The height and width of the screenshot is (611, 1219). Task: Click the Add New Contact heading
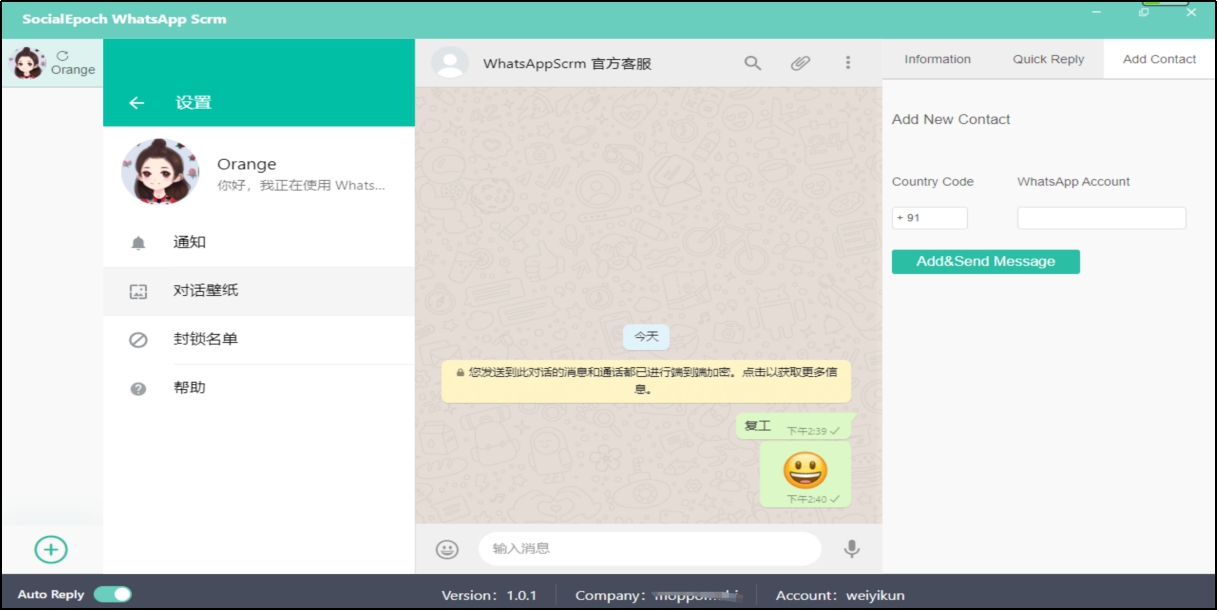(951, 119)
